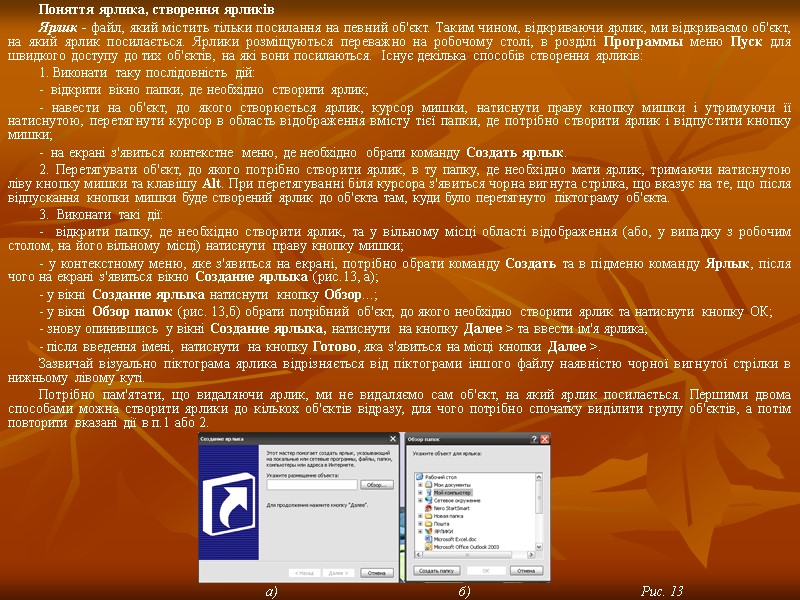This screenshot has height=600, width=800.
Task: Select the Пошта tree item label
Action: click(x=441, y=524)
